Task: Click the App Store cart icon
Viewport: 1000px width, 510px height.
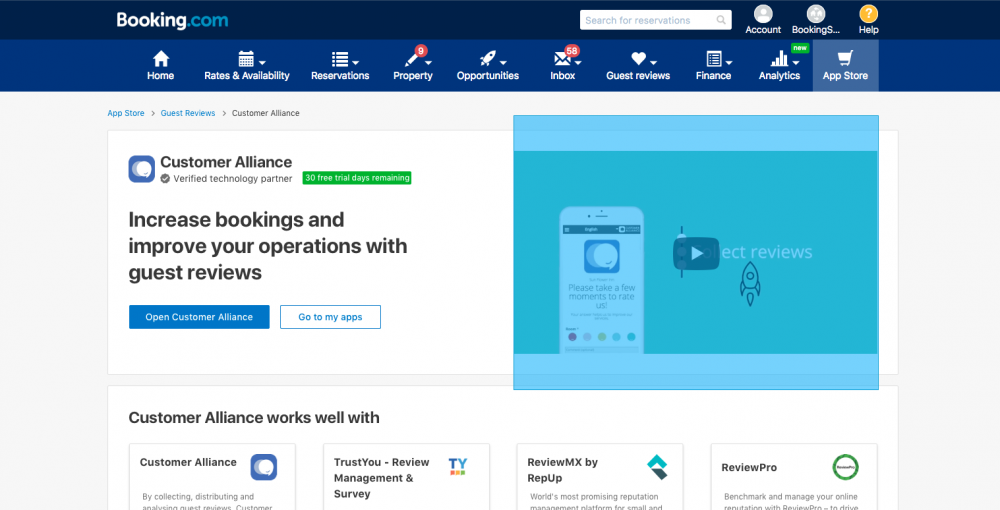Action: click(x=845, y=59)
